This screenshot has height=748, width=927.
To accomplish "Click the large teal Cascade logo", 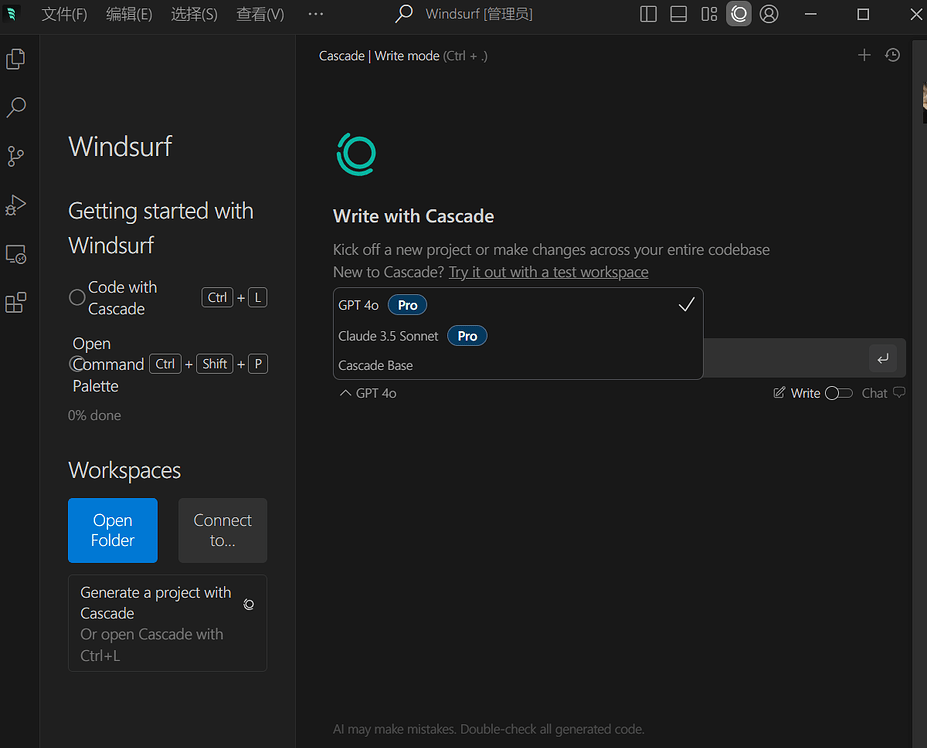I will click(356, 154).
